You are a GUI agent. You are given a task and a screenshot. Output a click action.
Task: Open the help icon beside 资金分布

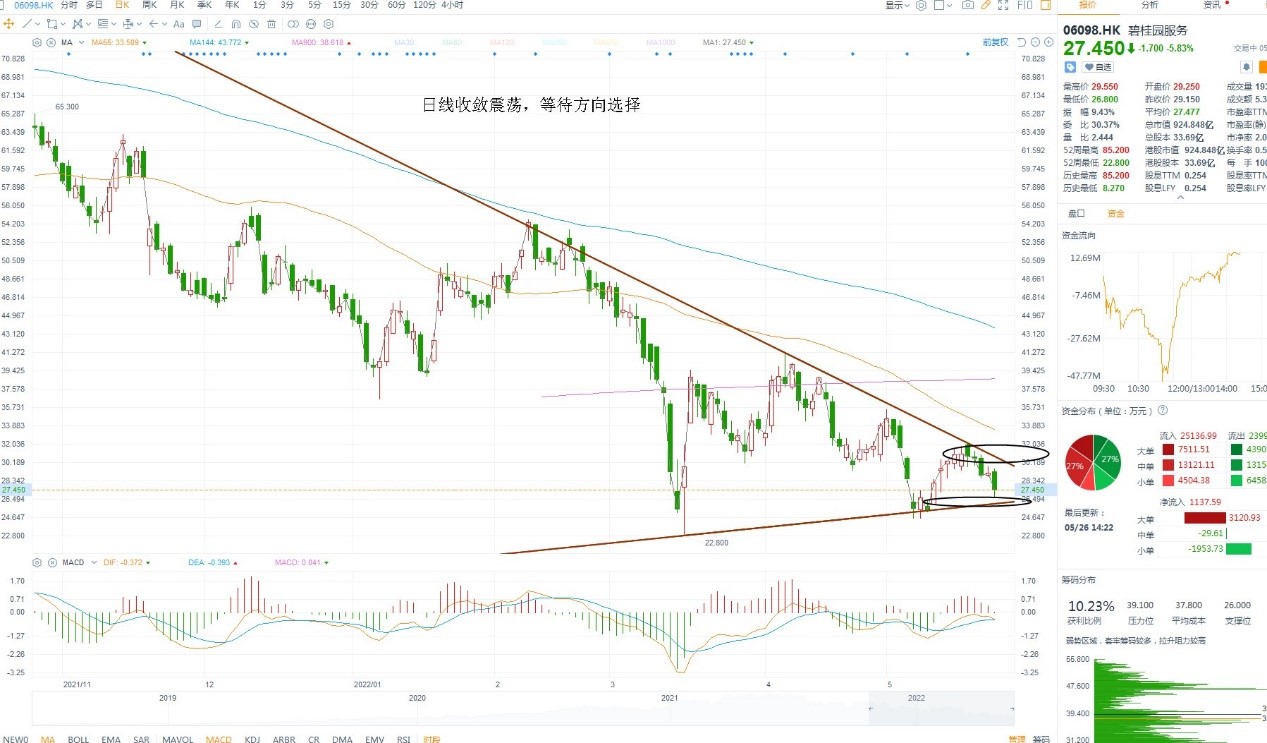(1163, 410)
